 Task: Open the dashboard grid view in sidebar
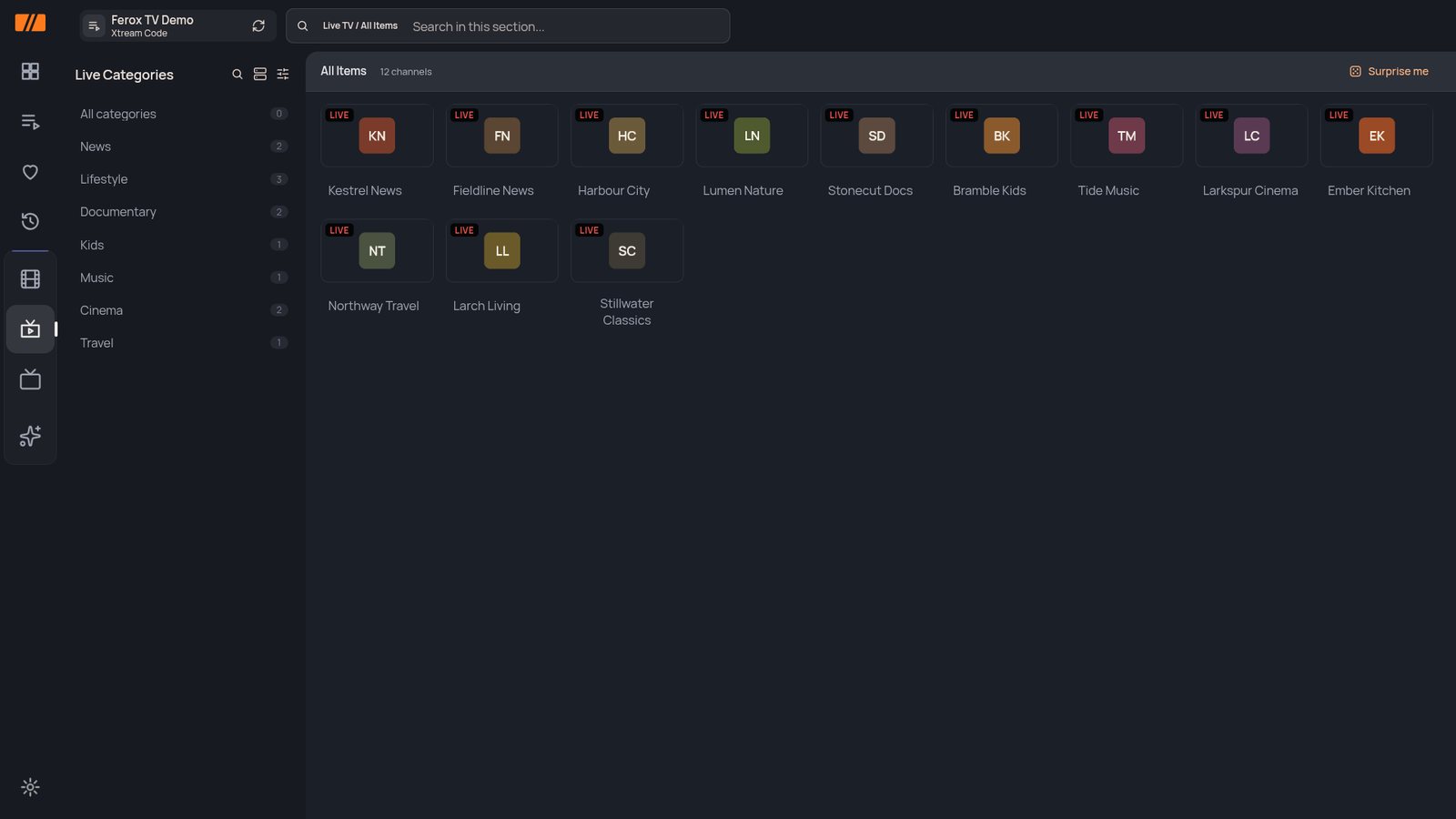coord(30,71)
